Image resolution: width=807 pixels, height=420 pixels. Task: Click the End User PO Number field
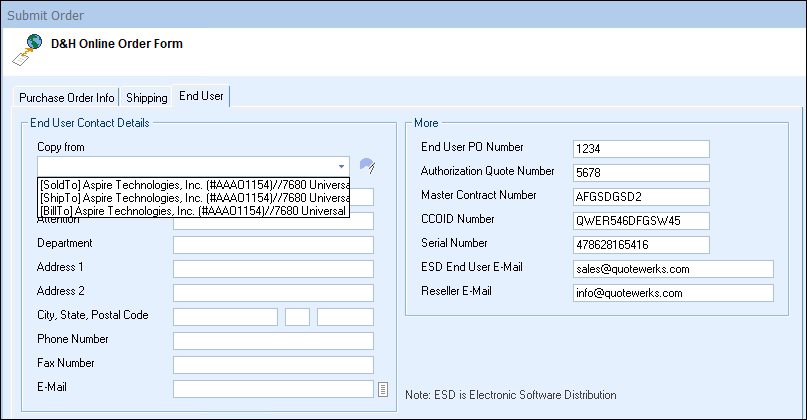pos(640,149)
